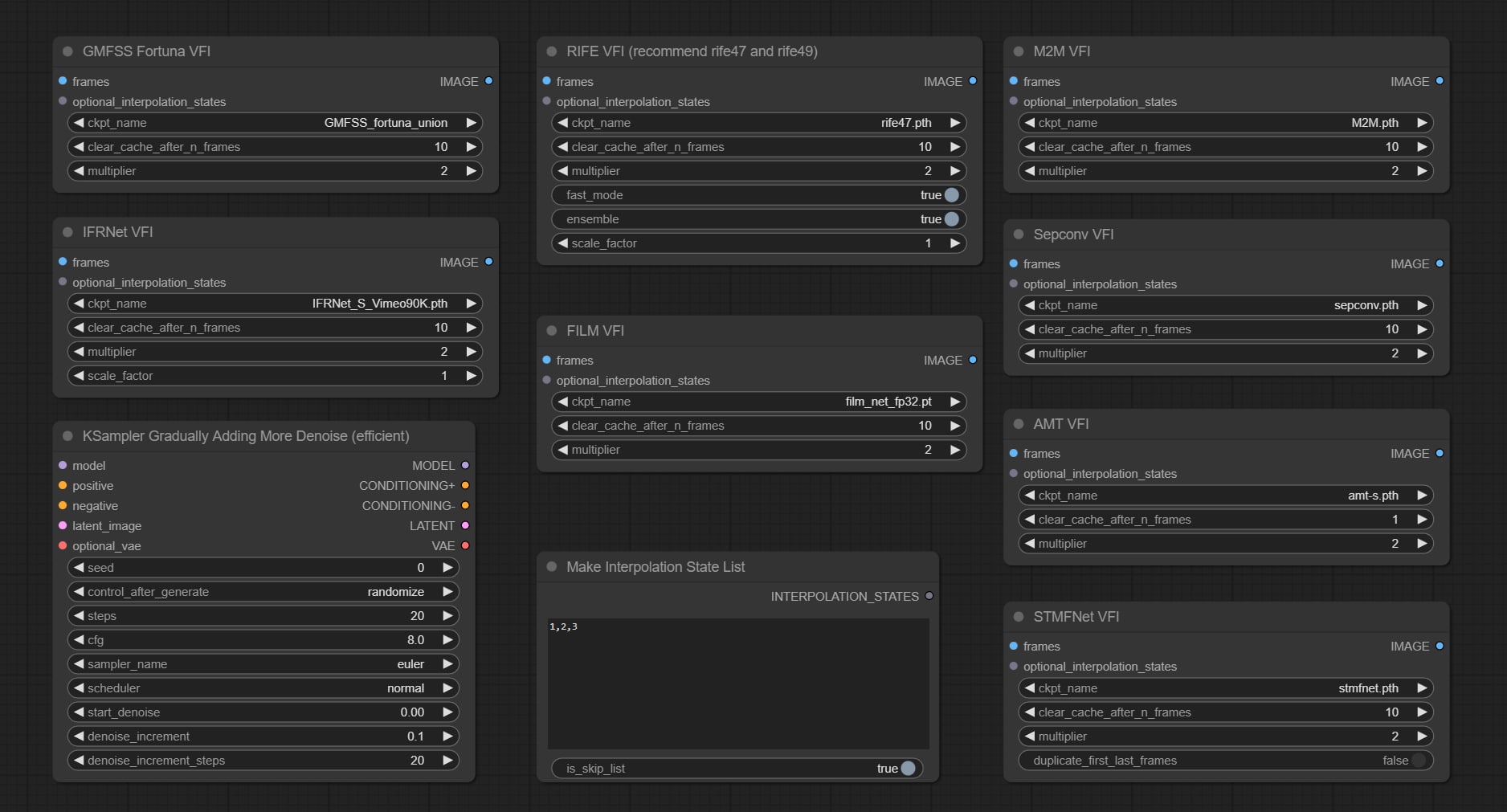
Task: Collapse the STMFNet VFI node via its title dot
Action: point(1019,617)
